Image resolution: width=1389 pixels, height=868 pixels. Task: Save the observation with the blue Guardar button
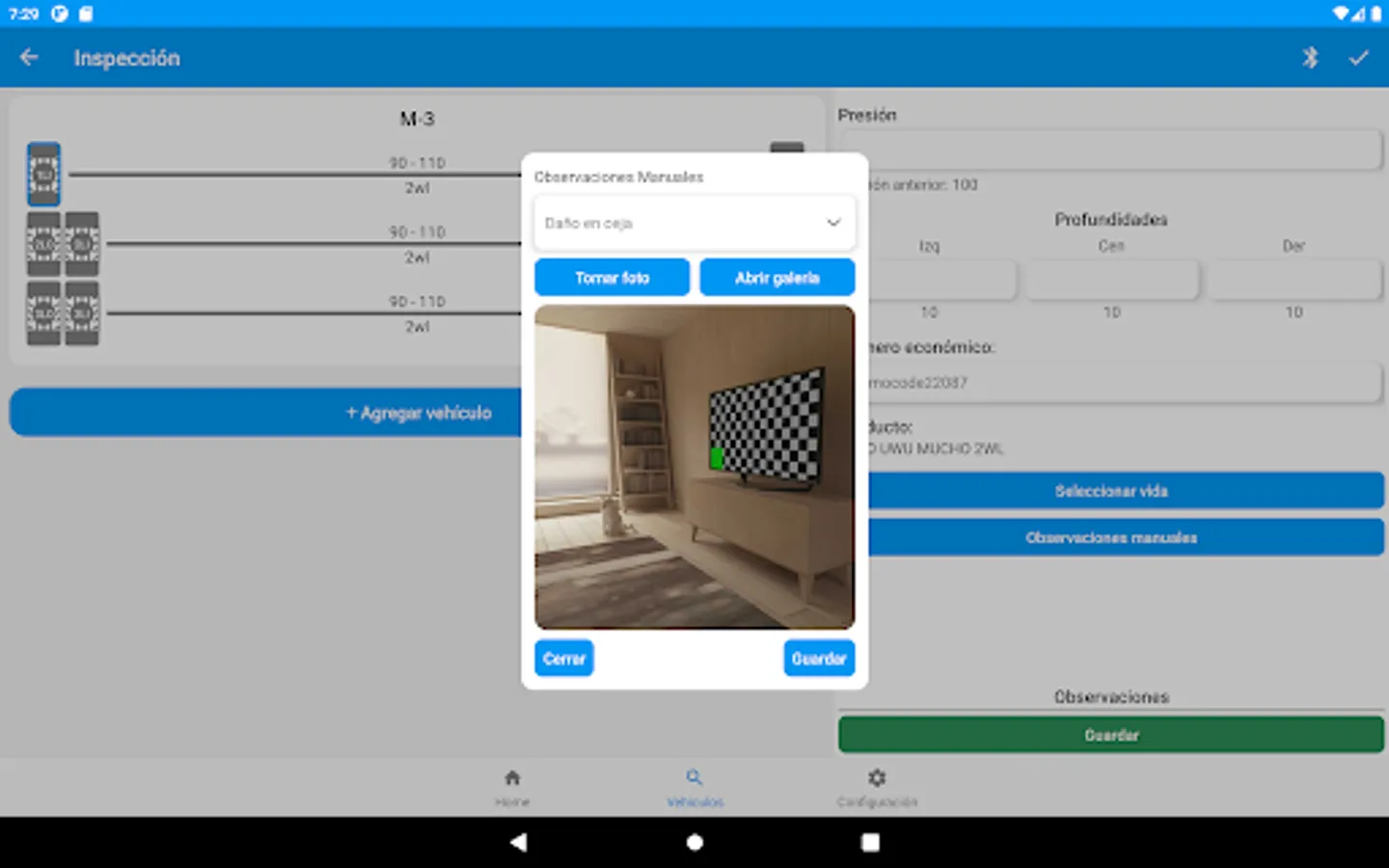pos(819,659)
